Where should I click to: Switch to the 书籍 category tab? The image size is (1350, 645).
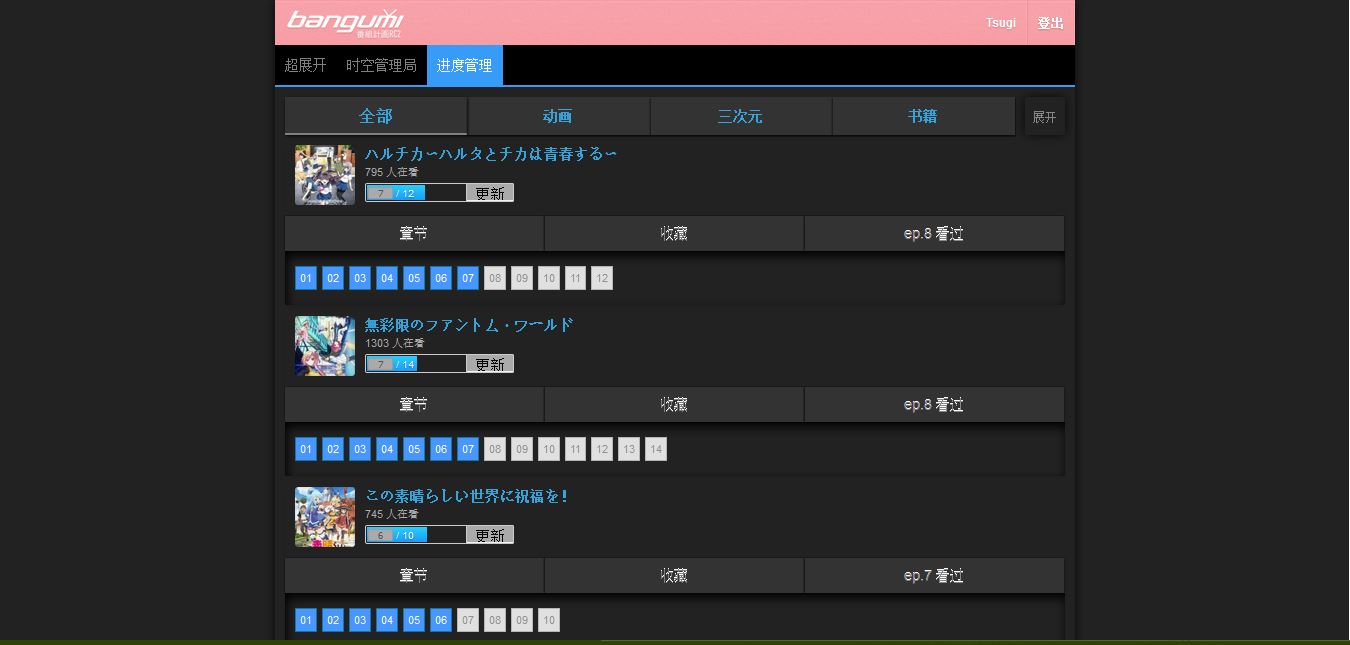[x=922, y=116]
